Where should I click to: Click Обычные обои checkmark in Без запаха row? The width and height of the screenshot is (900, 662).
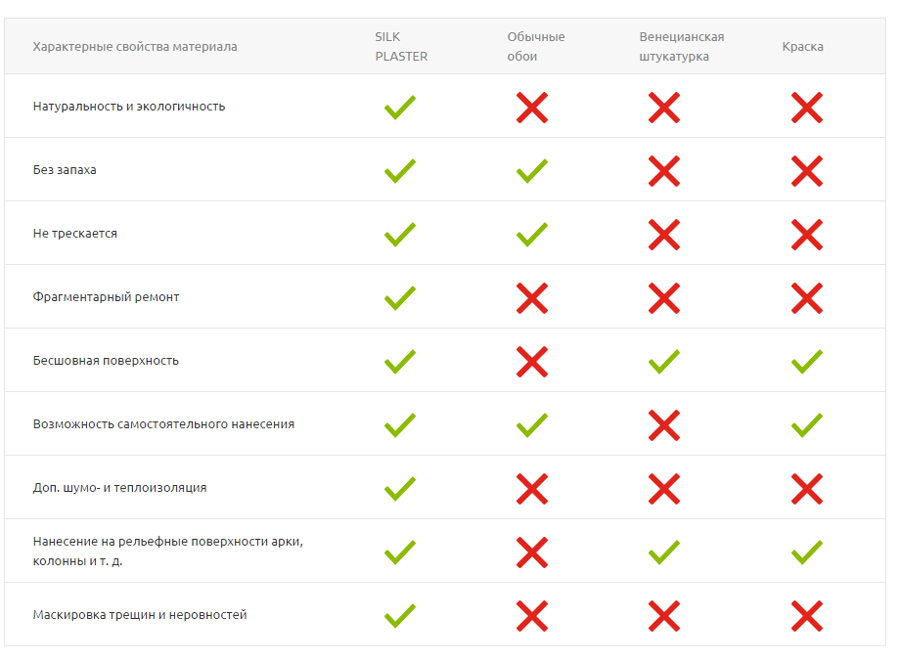[x=532, y=171]
